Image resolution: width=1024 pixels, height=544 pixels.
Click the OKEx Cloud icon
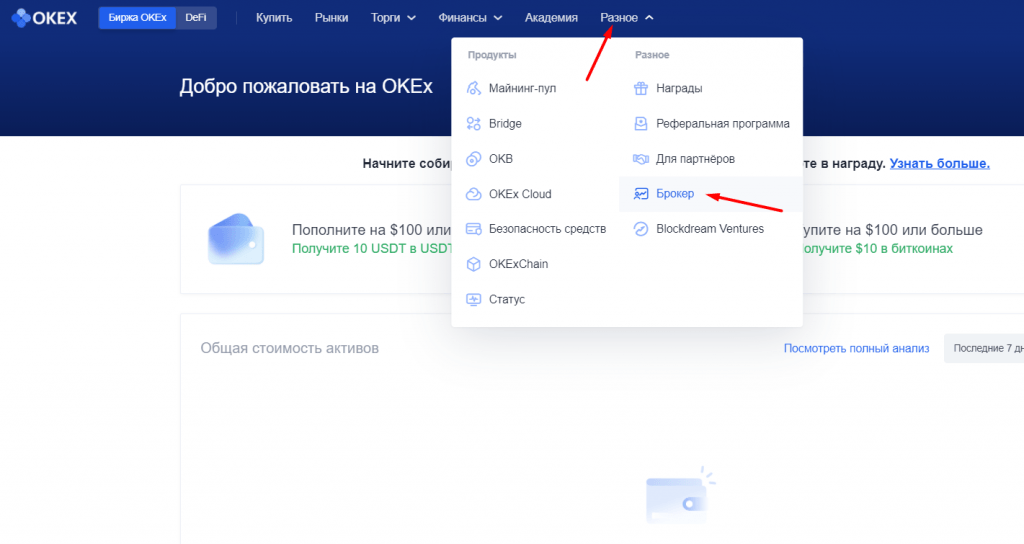pos(473,194)
